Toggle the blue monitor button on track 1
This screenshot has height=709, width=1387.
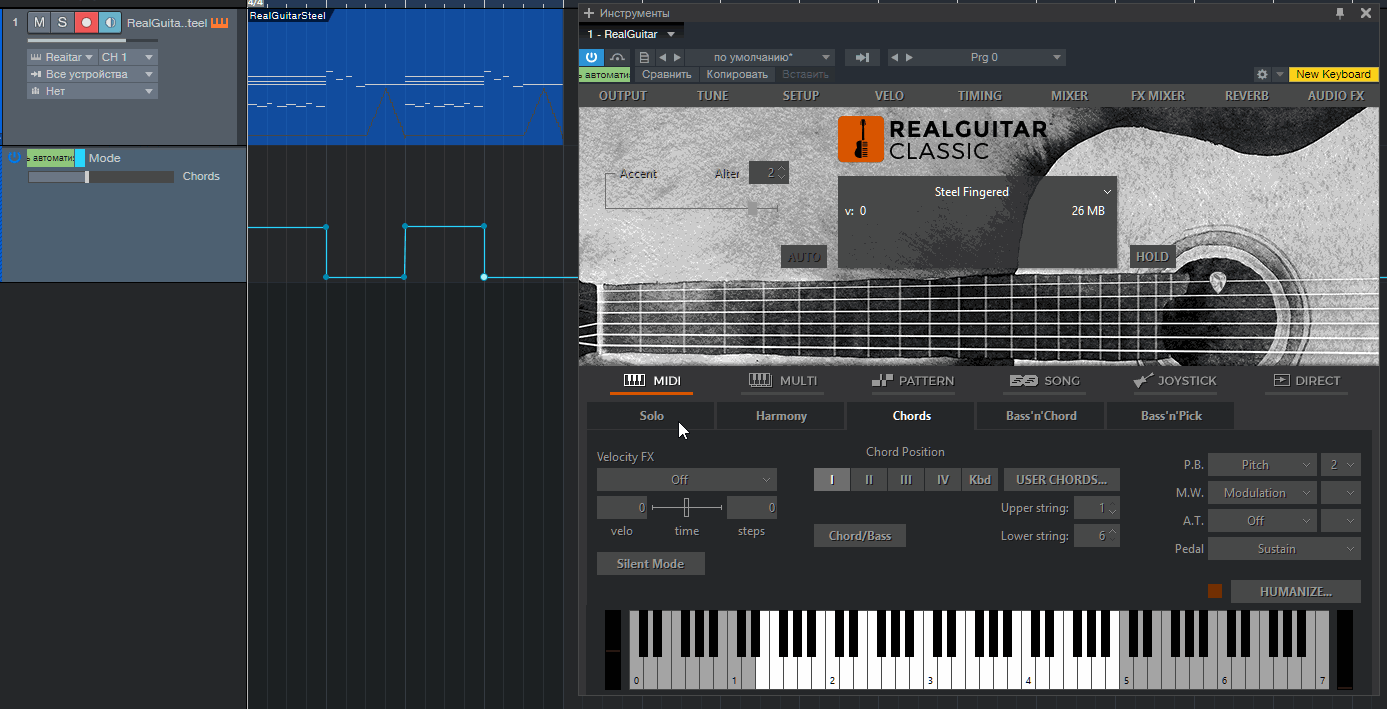110,22
